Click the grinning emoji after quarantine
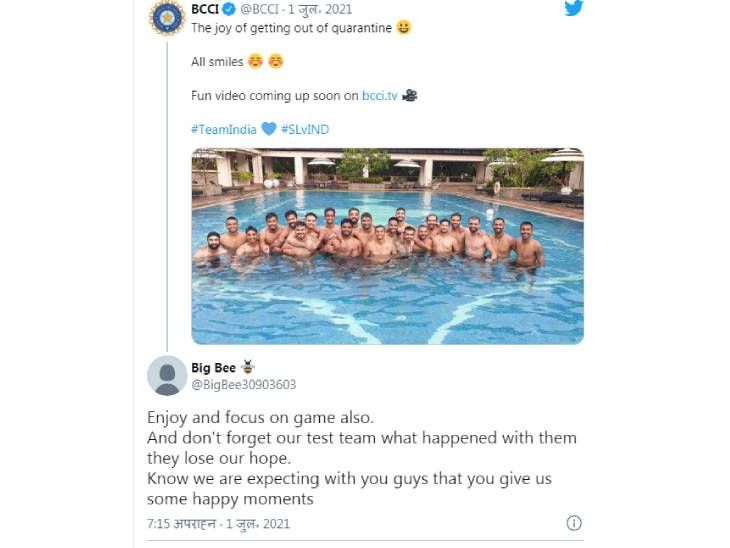 (x=404, y=27)
